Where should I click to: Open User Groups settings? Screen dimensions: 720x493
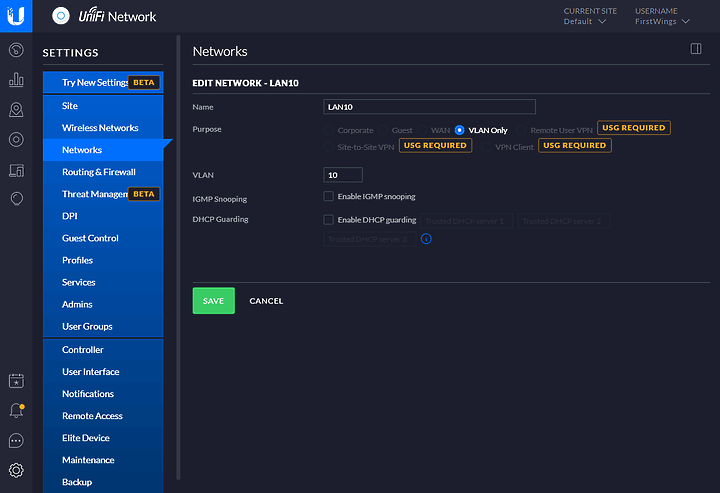(103, 326)
